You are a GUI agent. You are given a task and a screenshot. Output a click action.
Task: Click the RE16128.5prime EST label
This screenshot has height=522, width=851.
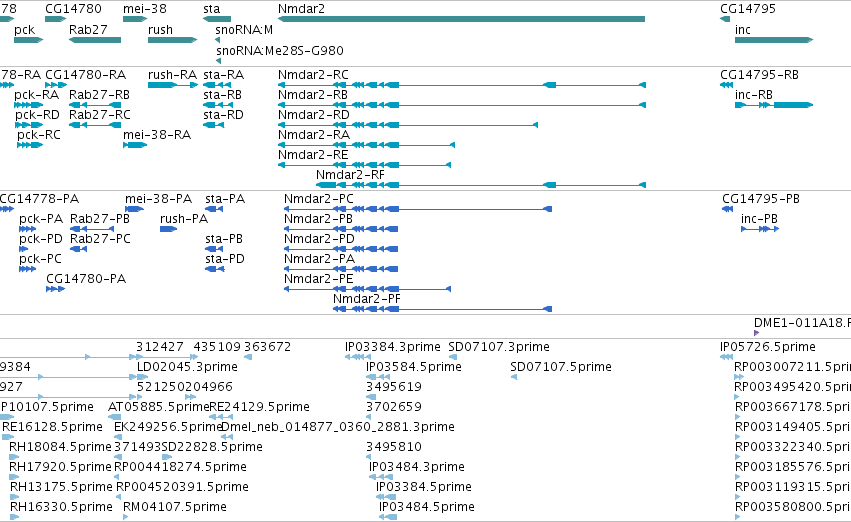52,427
